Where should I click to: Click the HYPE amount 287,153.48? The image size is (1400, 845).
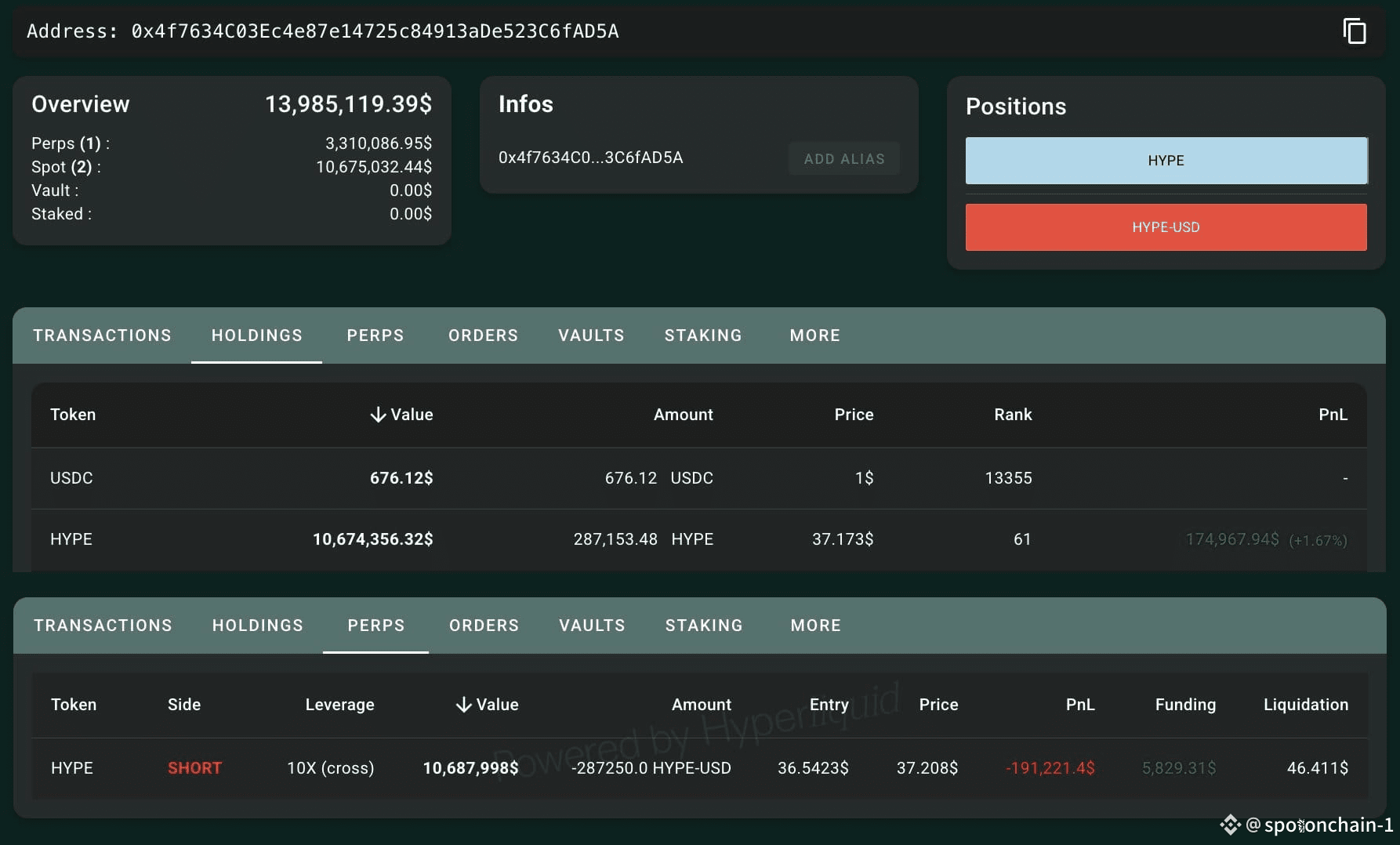(x=615, y=539)
